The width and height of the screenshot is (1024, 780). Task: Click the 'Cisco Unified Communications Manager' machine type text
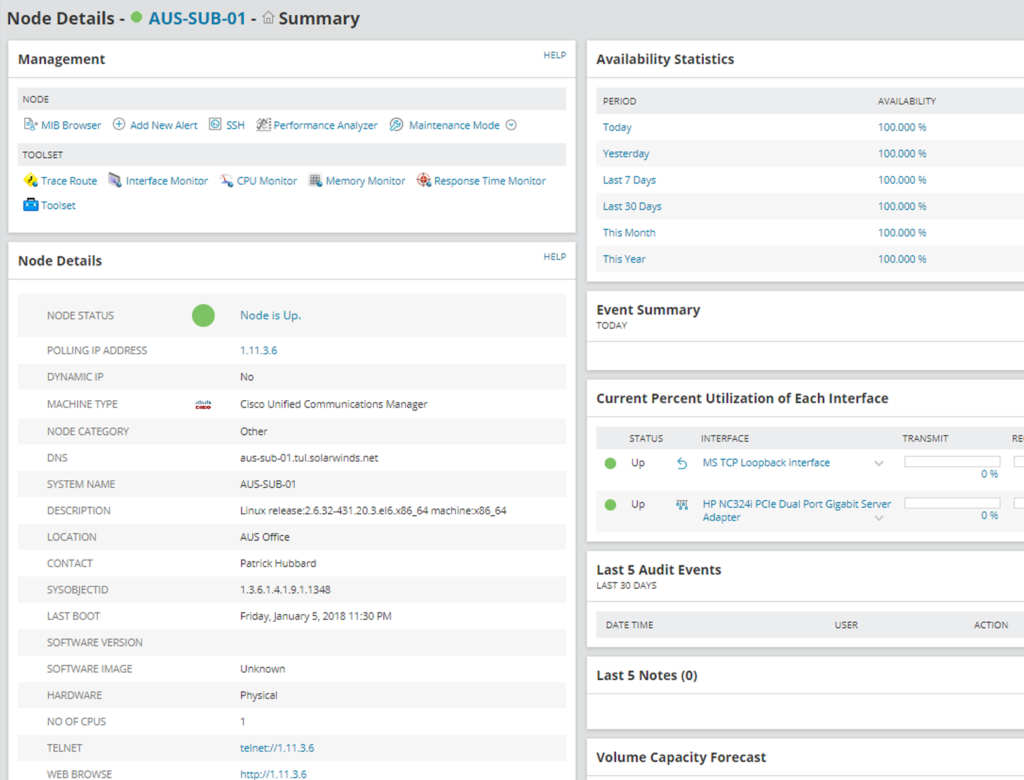coord(333,404)
